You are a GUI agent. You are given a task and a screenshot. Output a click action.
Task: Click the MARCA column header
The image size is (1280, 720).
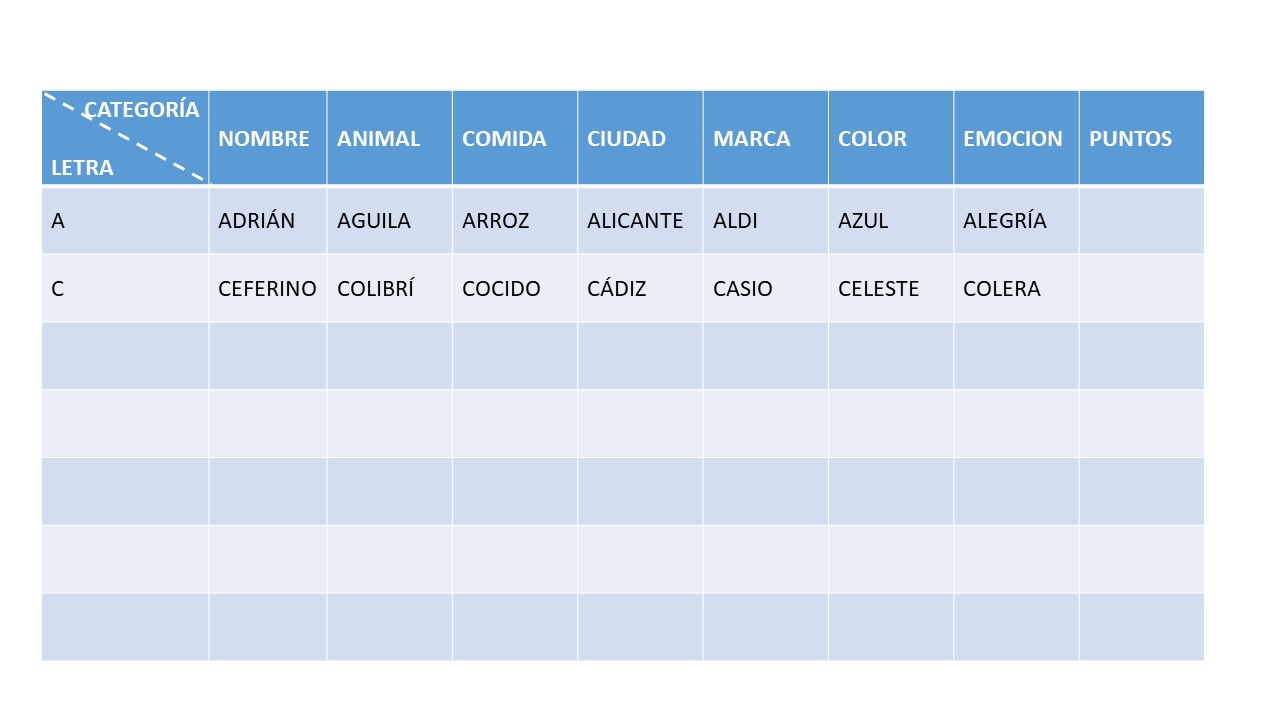766,138
